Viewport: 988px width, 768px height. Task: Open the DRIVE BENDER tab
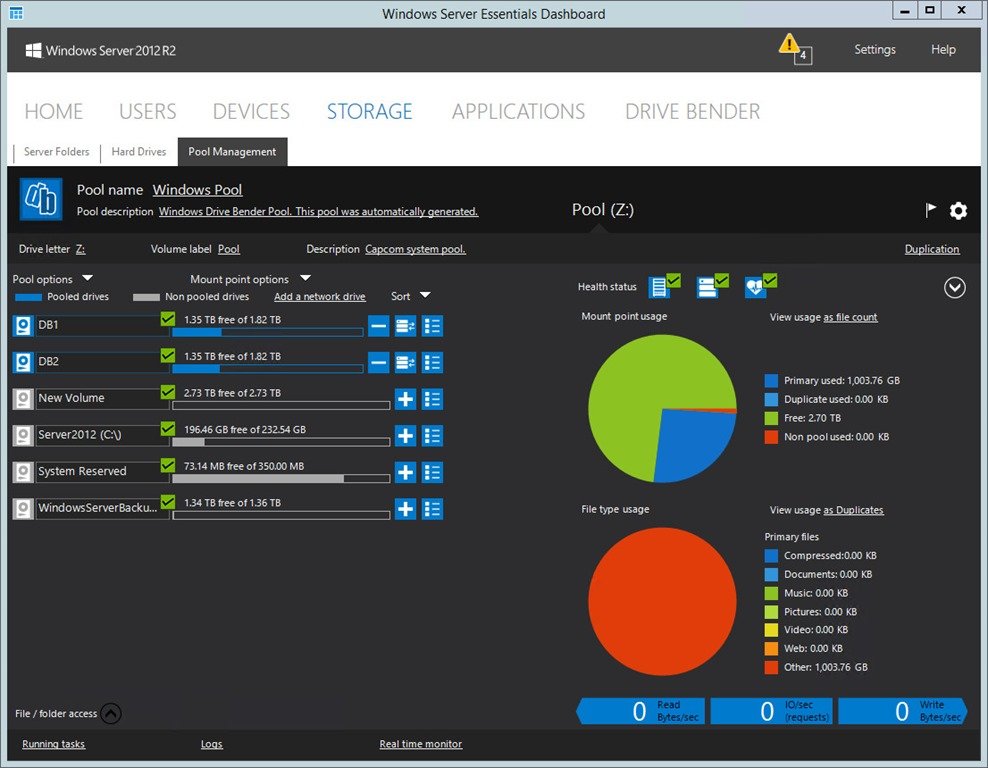pos(692,112)
